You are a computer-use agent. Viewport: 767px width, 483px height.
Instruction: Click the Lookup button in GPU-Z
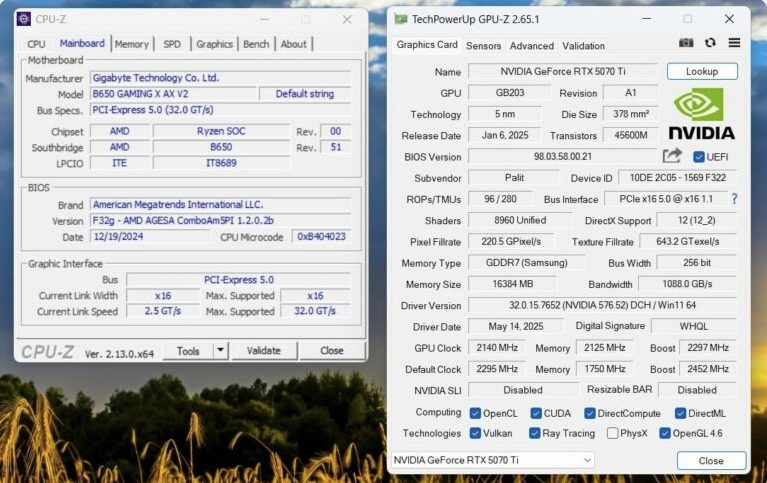click(x=702, y=71)
